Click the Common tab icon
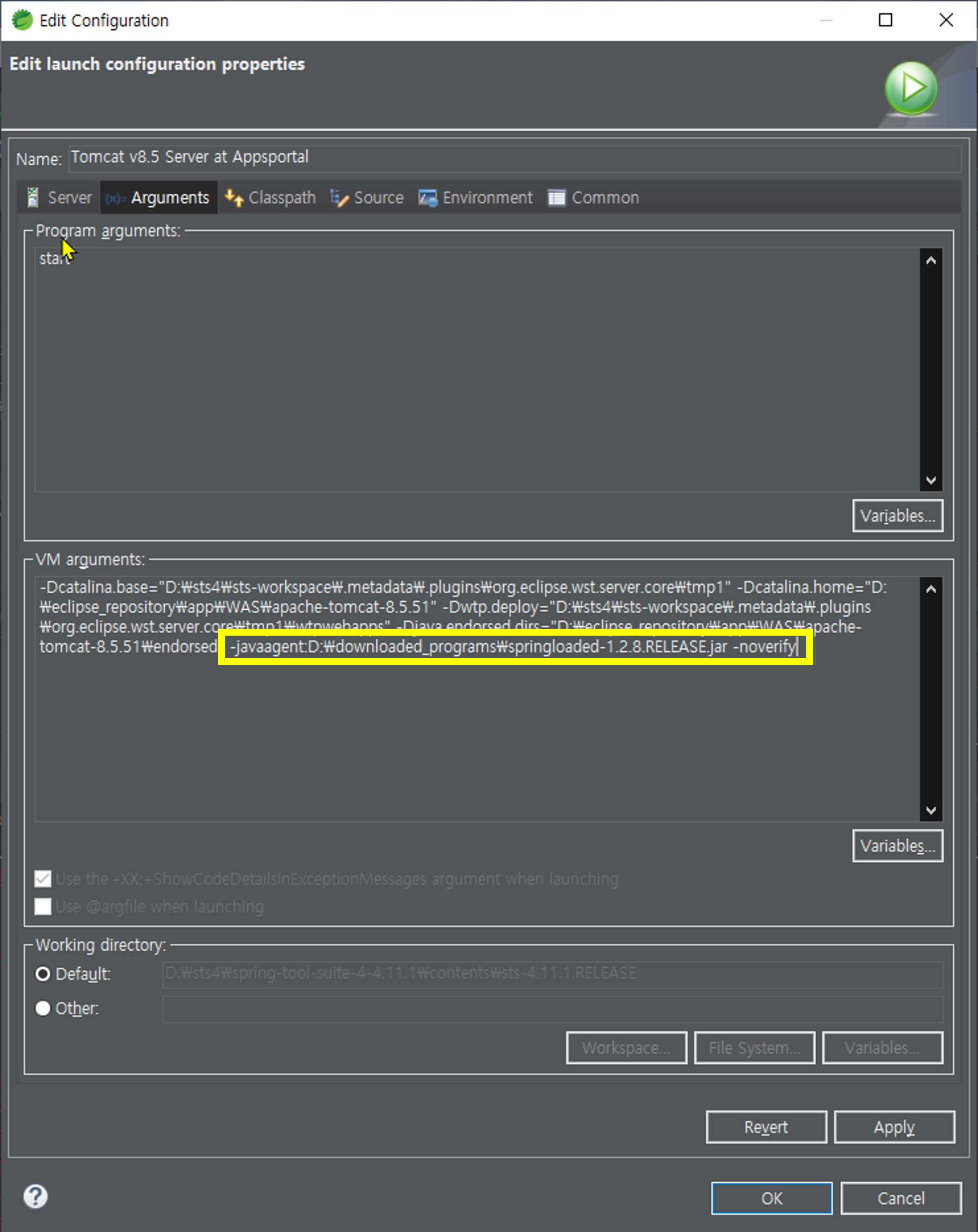Screen dimensions: 978x1232 point(556,198)
